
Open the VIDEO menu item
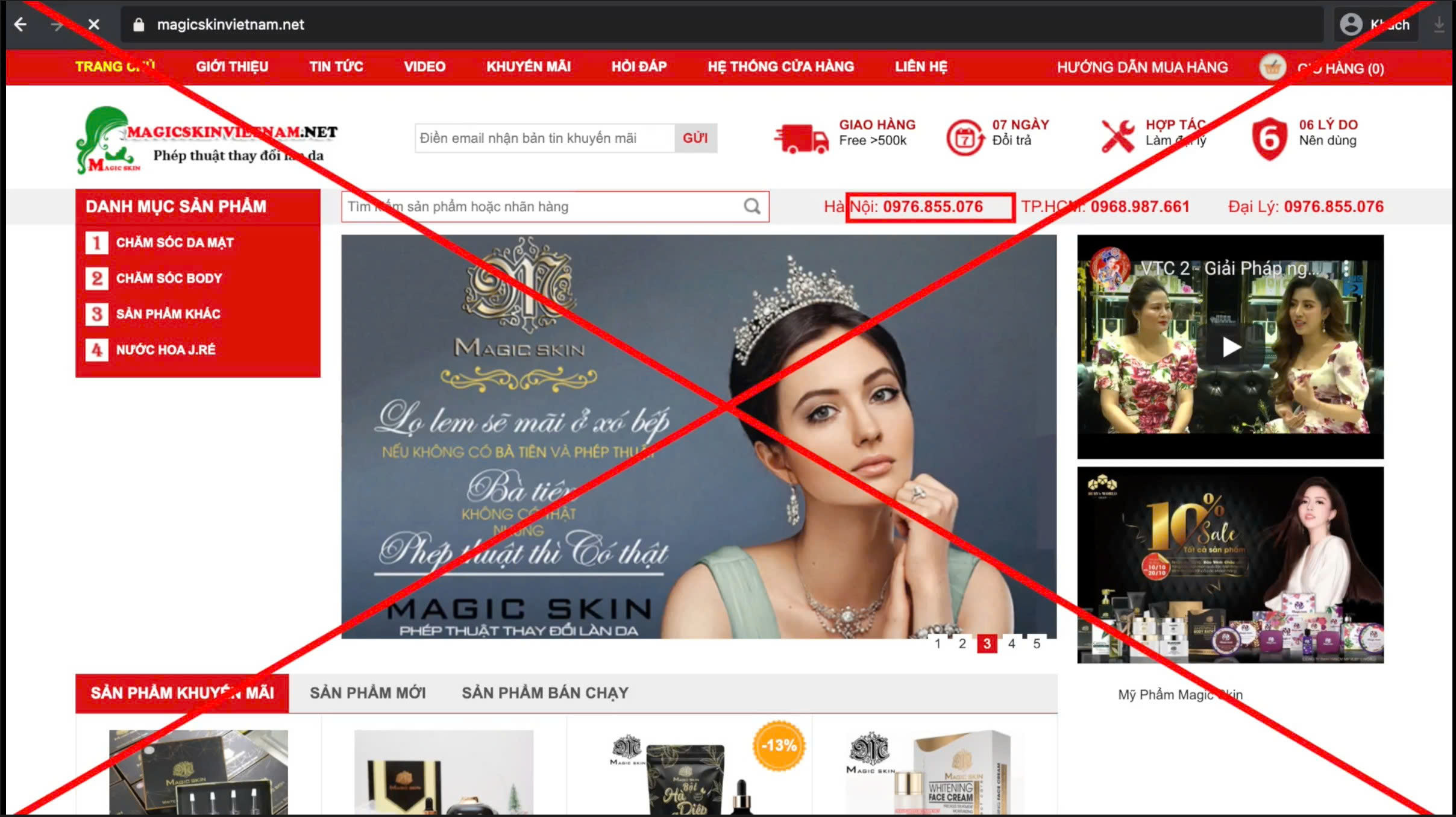[x=424, y=67]
